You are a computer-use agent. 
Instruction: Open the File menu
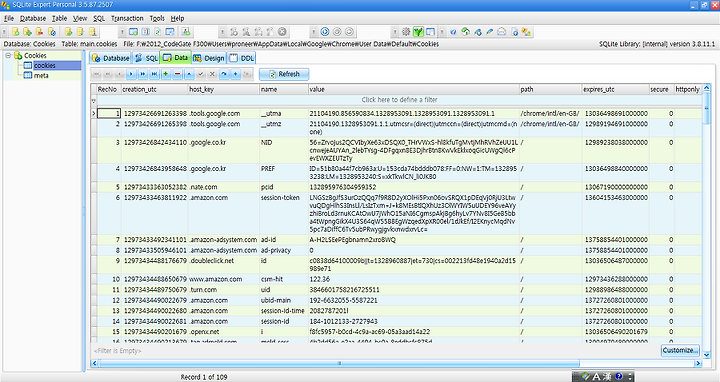coord(9,18)
